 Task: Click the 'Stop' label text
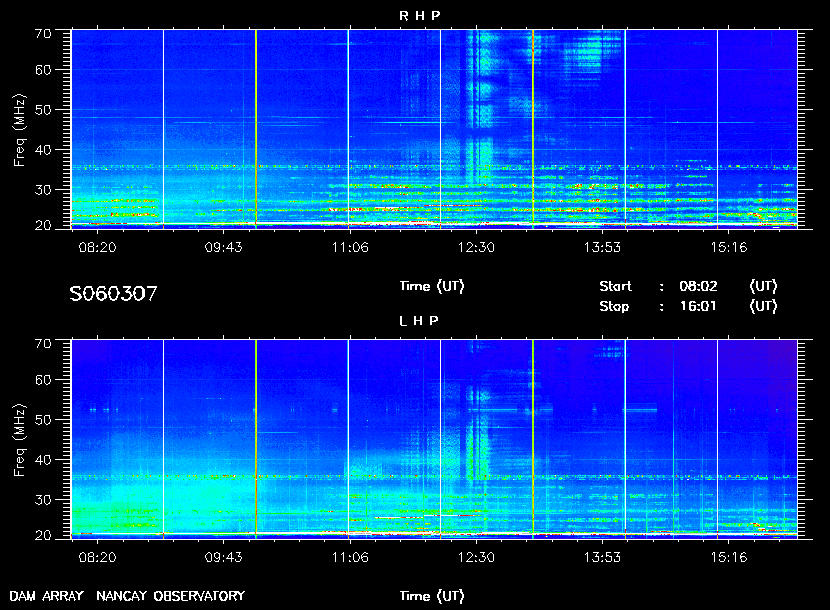click(x=614, y=307)
